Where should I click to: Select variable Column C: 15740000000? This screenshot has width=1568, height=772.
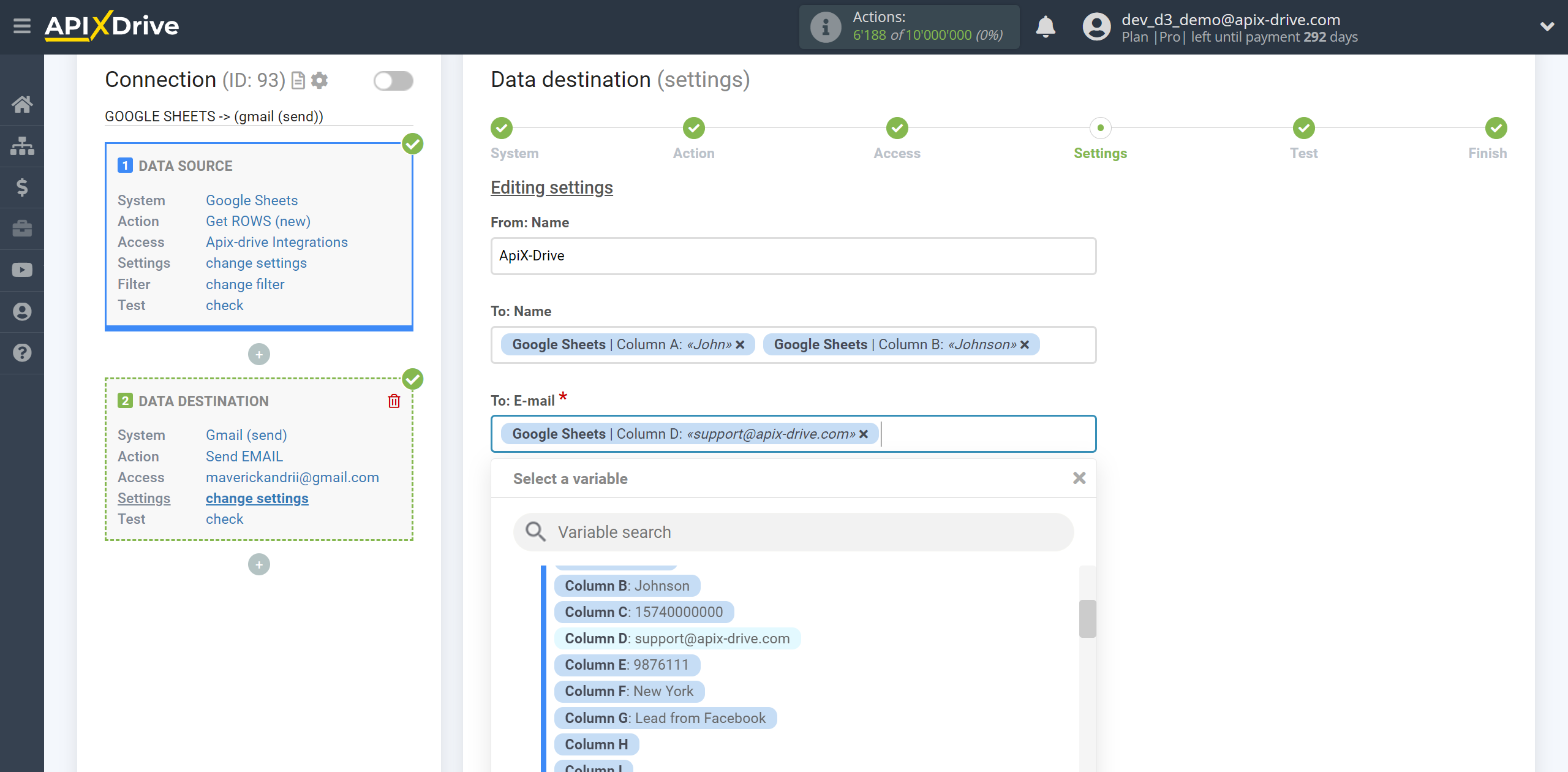[644, 612]
